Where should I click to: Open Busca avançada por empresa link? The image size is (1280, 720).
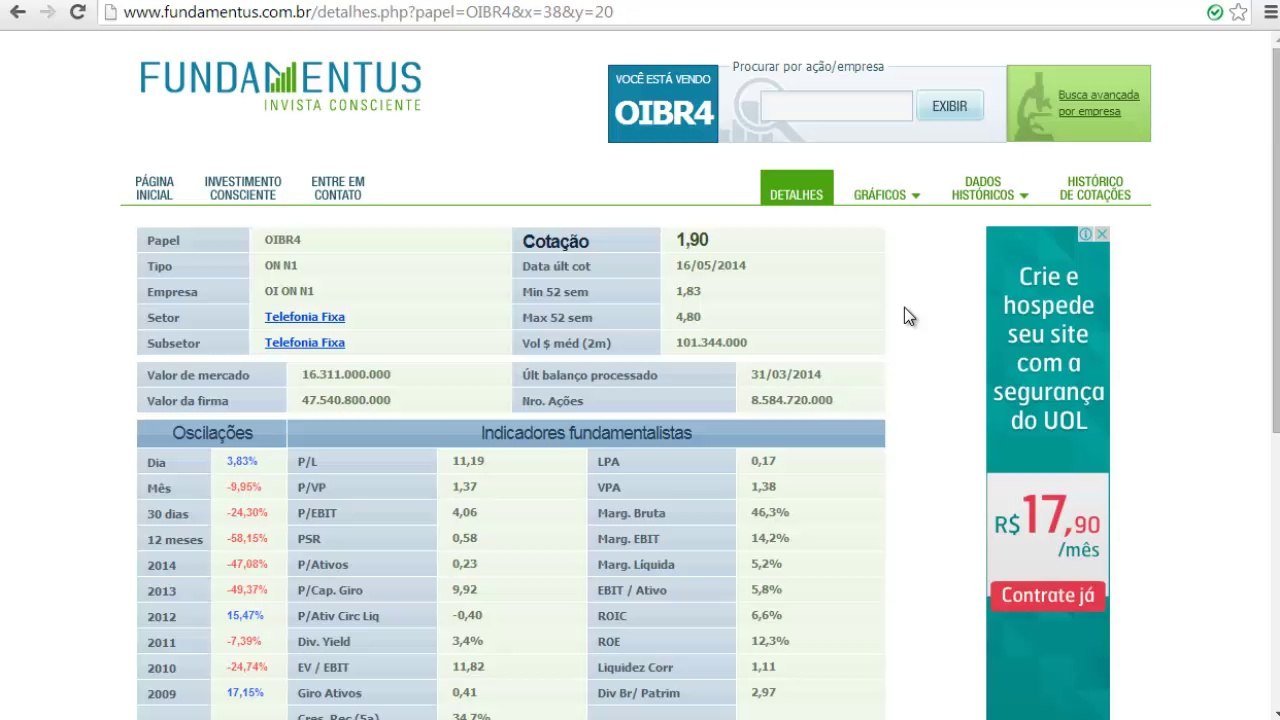1098,103
